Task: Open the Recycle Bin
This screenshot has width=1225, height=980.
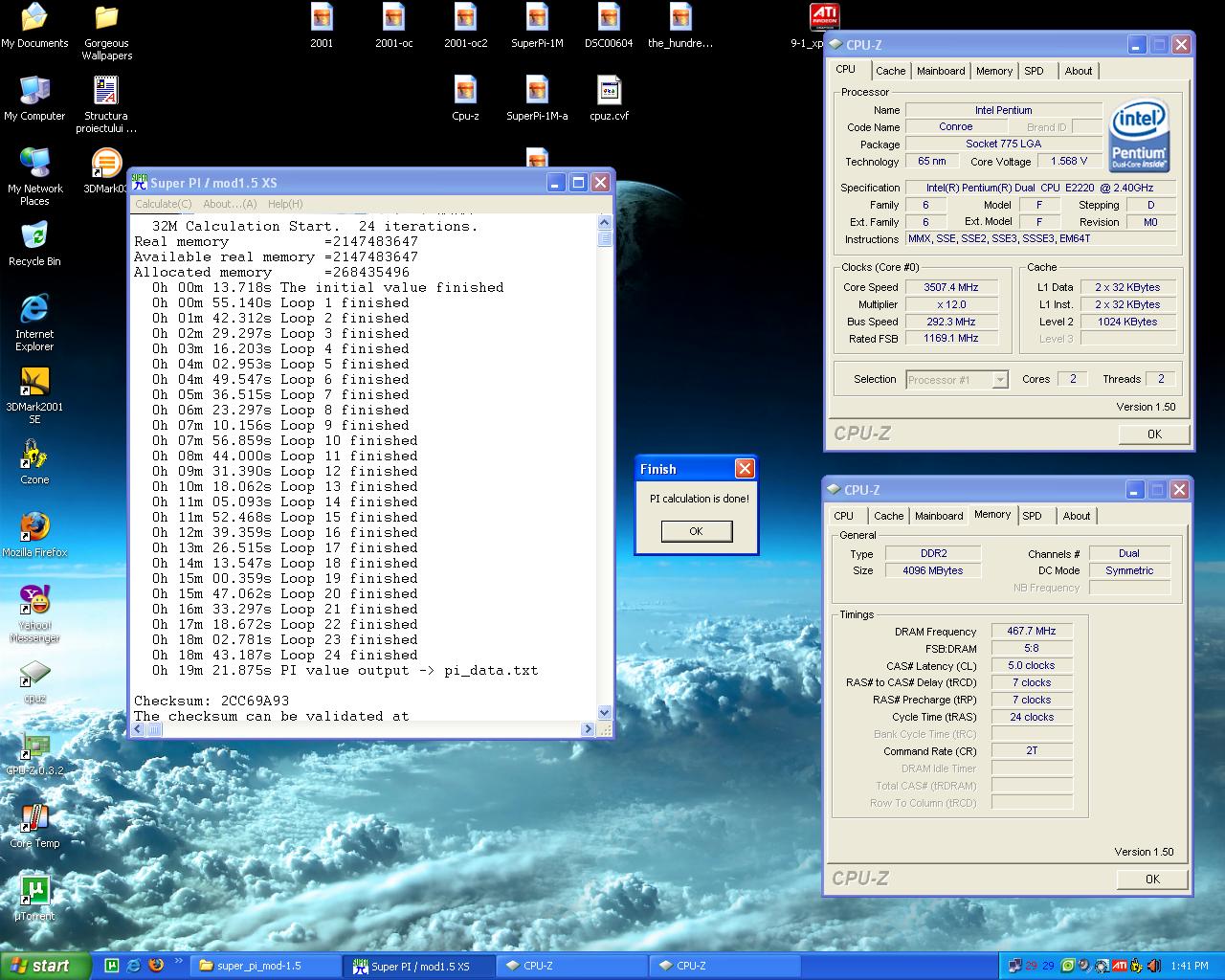Action: click(x=34, y=244)
